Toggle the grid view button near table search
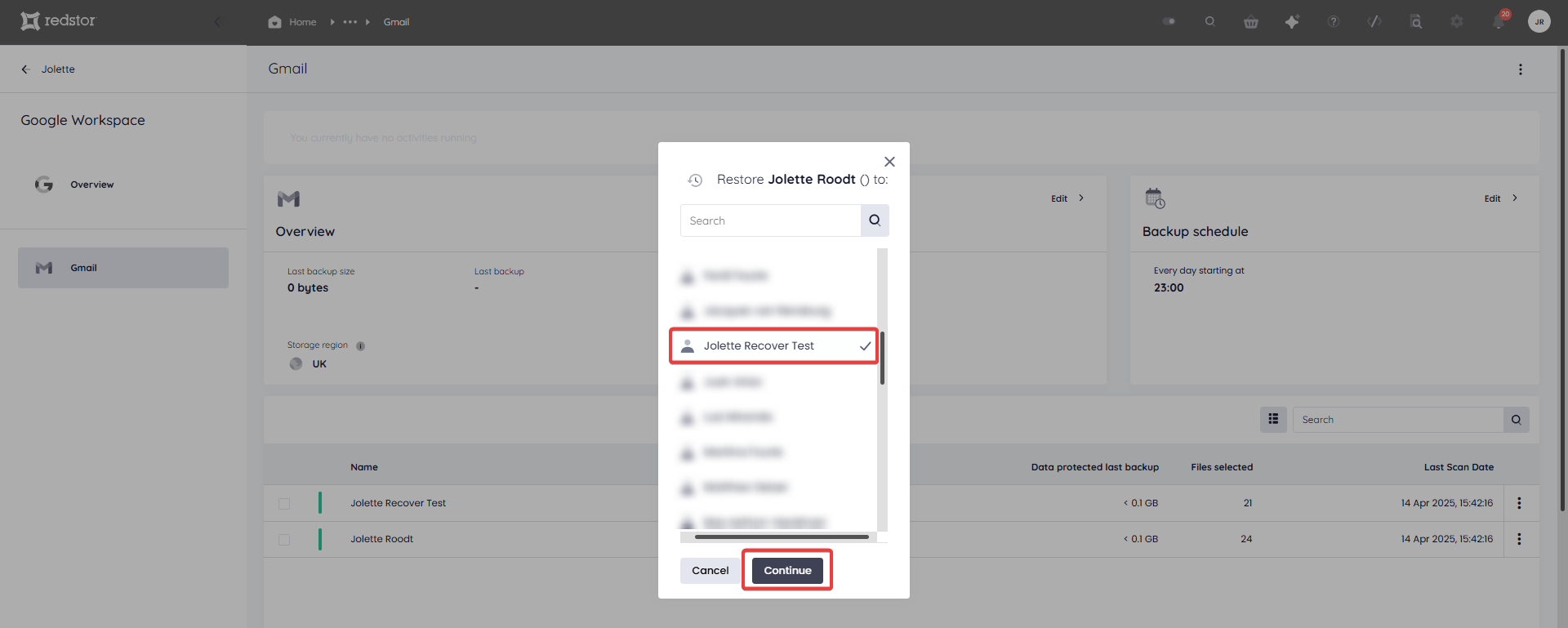This screenshot has height=628, width=1568. (1273, 420)
